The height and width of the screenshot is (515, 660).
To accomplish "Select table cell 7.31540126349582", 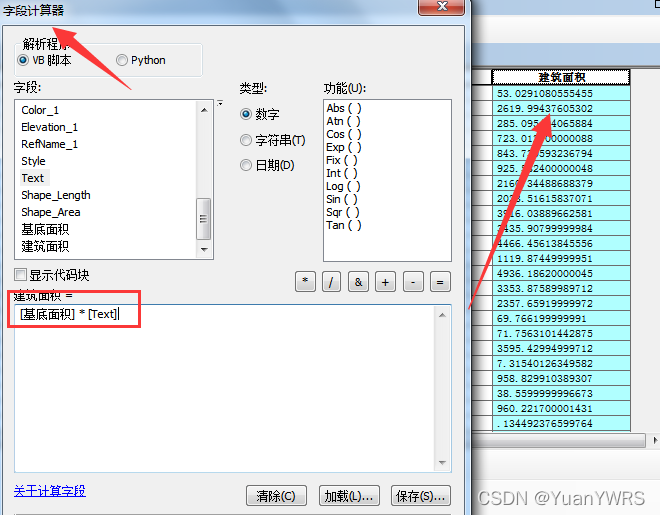I will (561, 364).
